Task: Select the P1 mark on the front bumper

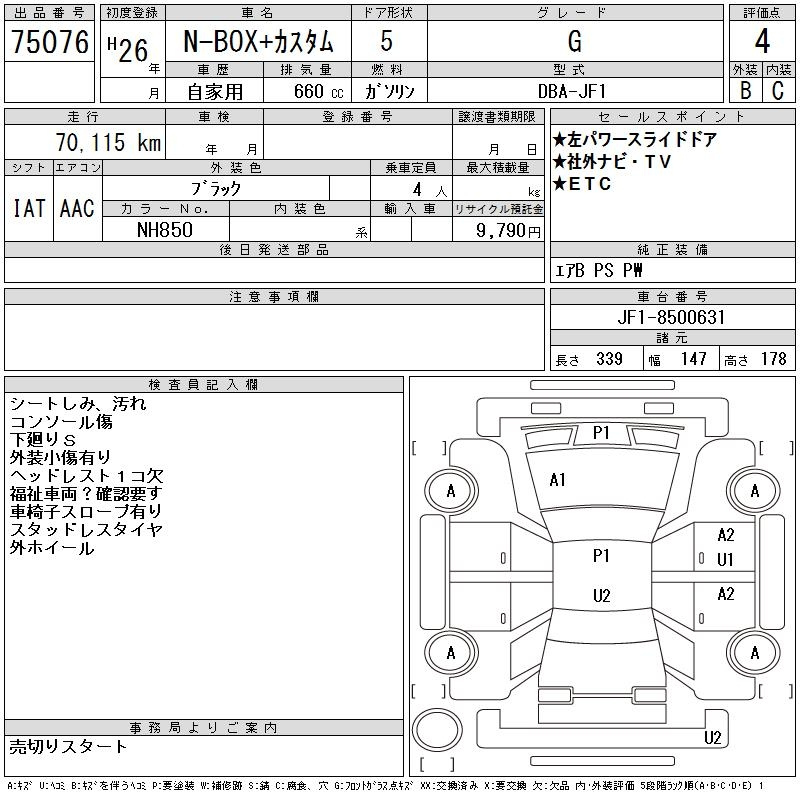Action: (601, 433)
